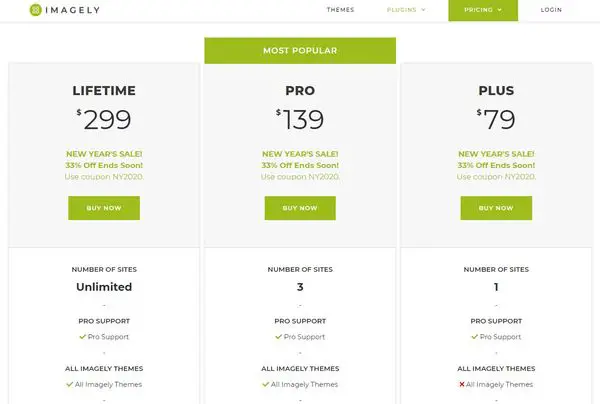Select the Lifetime plan heading
The height and width of the screenshot is (404, 600).
(104, 91)
